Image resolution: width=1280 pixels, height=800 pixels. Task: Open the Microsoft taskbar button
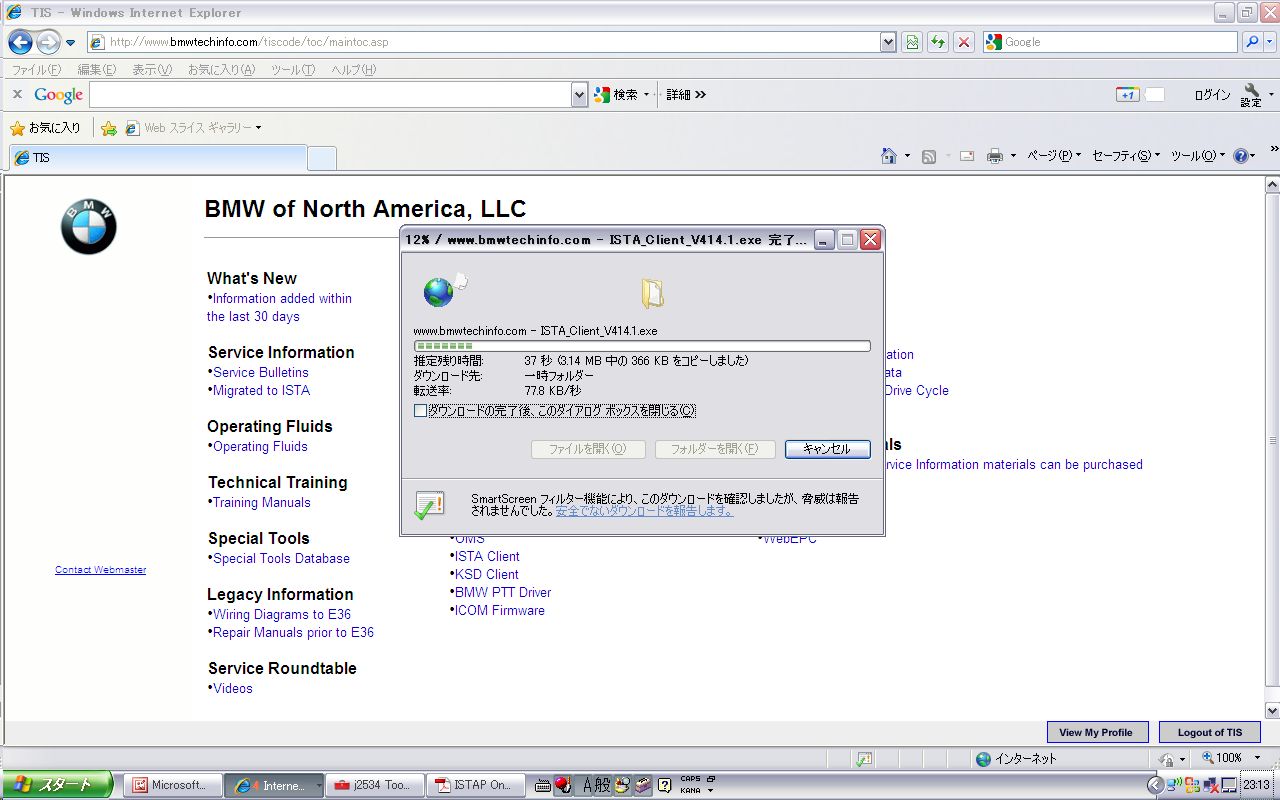(x=171, y=785)
